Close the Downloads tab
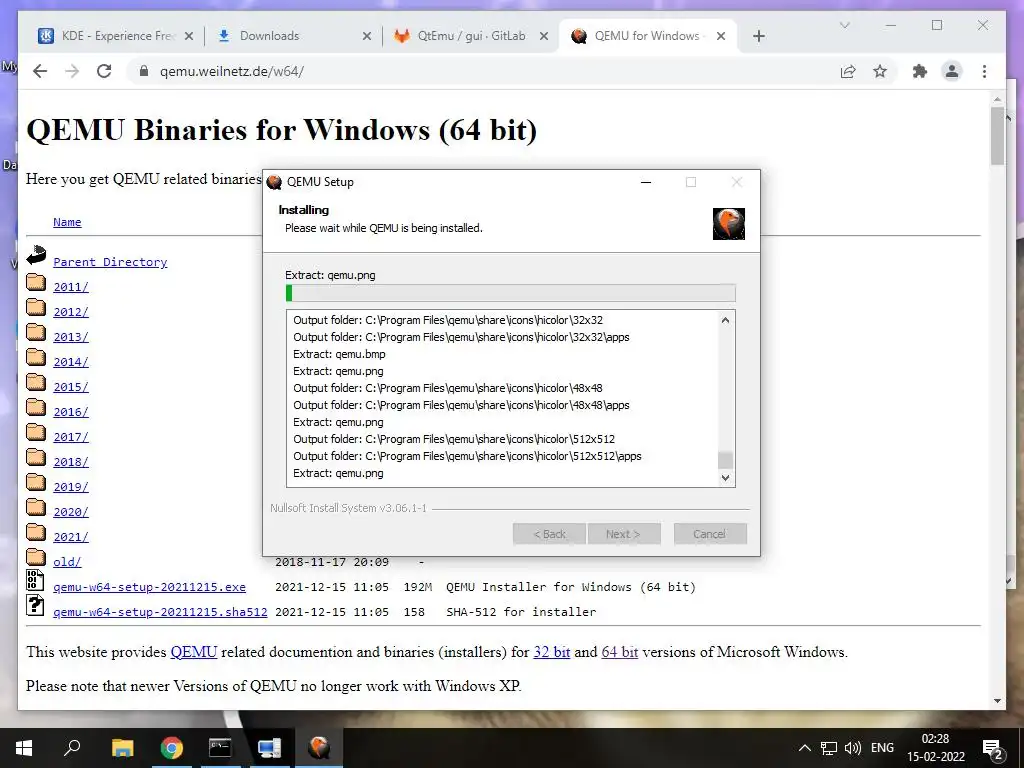1024x768 pixels. tap(367, 36)
